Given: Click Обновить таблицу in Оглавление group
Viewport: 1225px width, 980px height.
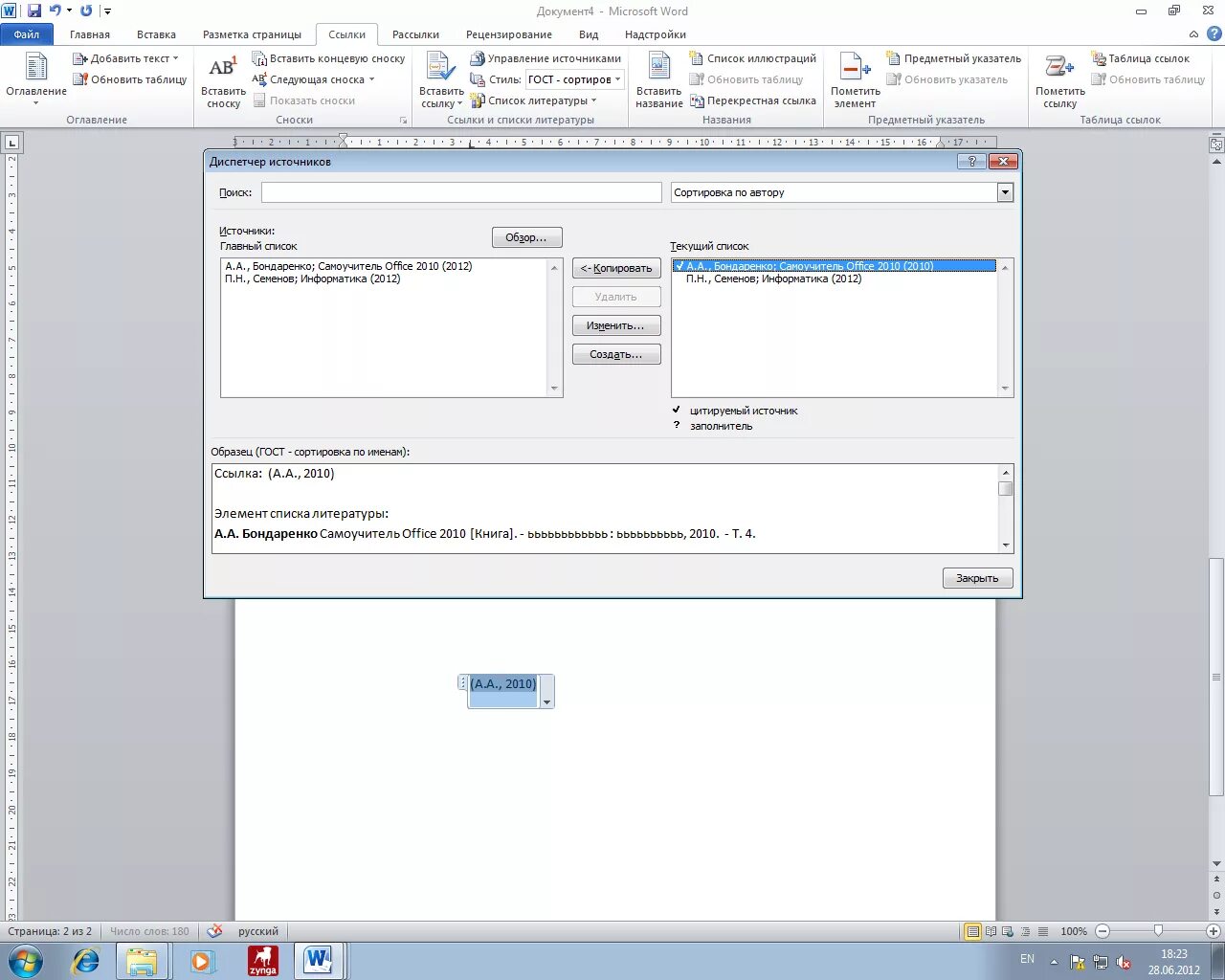Looking at the screenshot, I should pyautogui.click(x=130, y=79).
